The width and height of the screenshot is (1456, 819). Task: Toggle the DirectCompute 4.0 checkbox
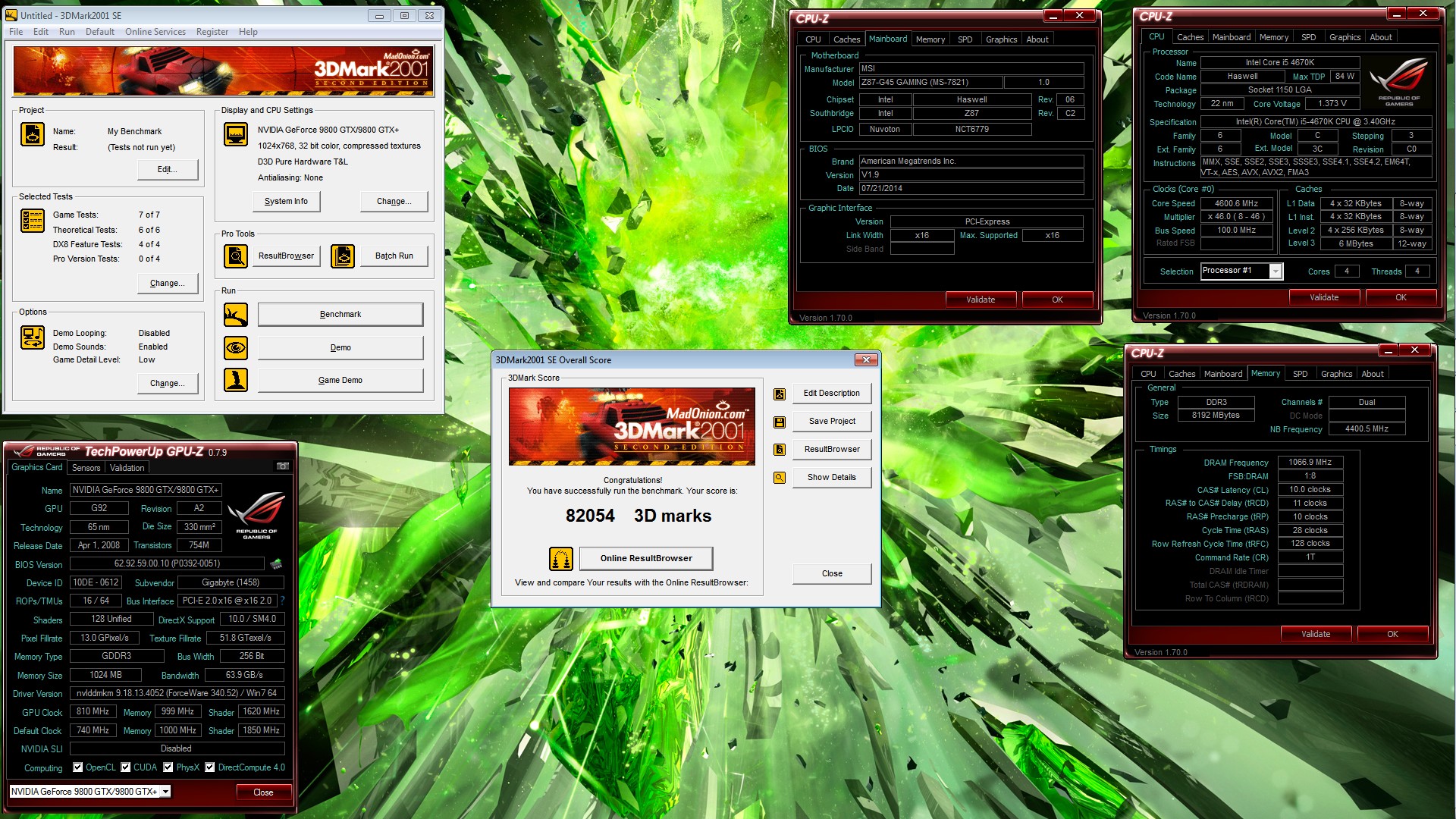click(210, 767)
